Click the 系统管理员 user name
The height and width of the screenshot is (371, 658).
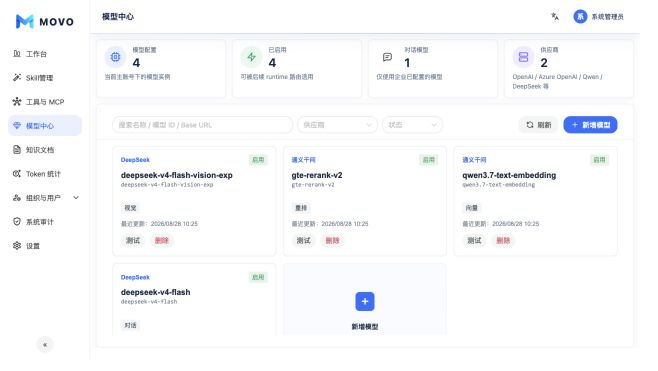(607, 17)
